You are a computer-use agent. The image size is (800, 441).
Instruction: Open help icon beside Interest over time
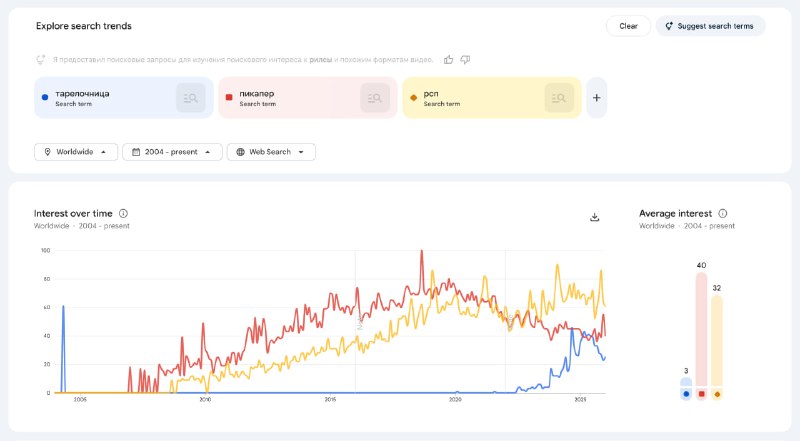[123, 213]
